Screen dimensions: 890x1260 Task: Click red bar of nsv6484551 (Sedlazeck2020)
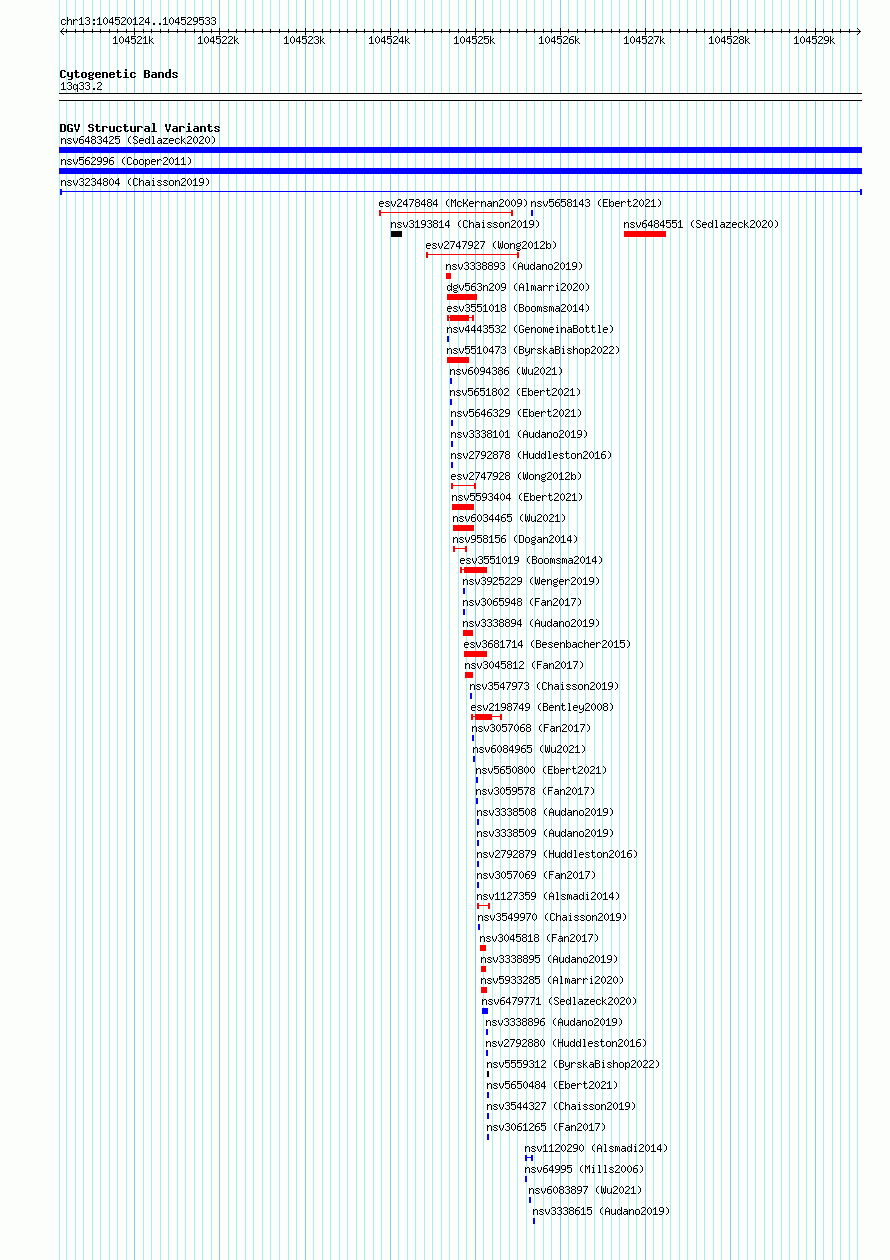[x=644, y=234]
